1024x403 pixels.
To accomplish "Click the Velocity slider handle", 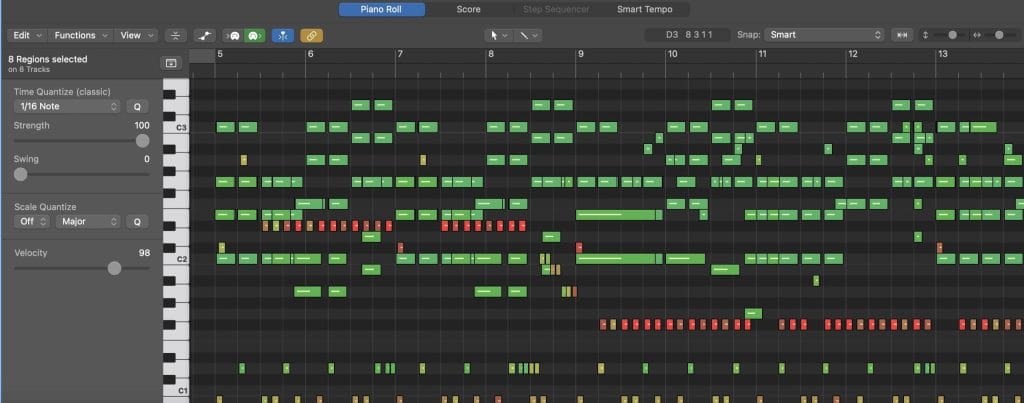I will click(x=114, y=268).
